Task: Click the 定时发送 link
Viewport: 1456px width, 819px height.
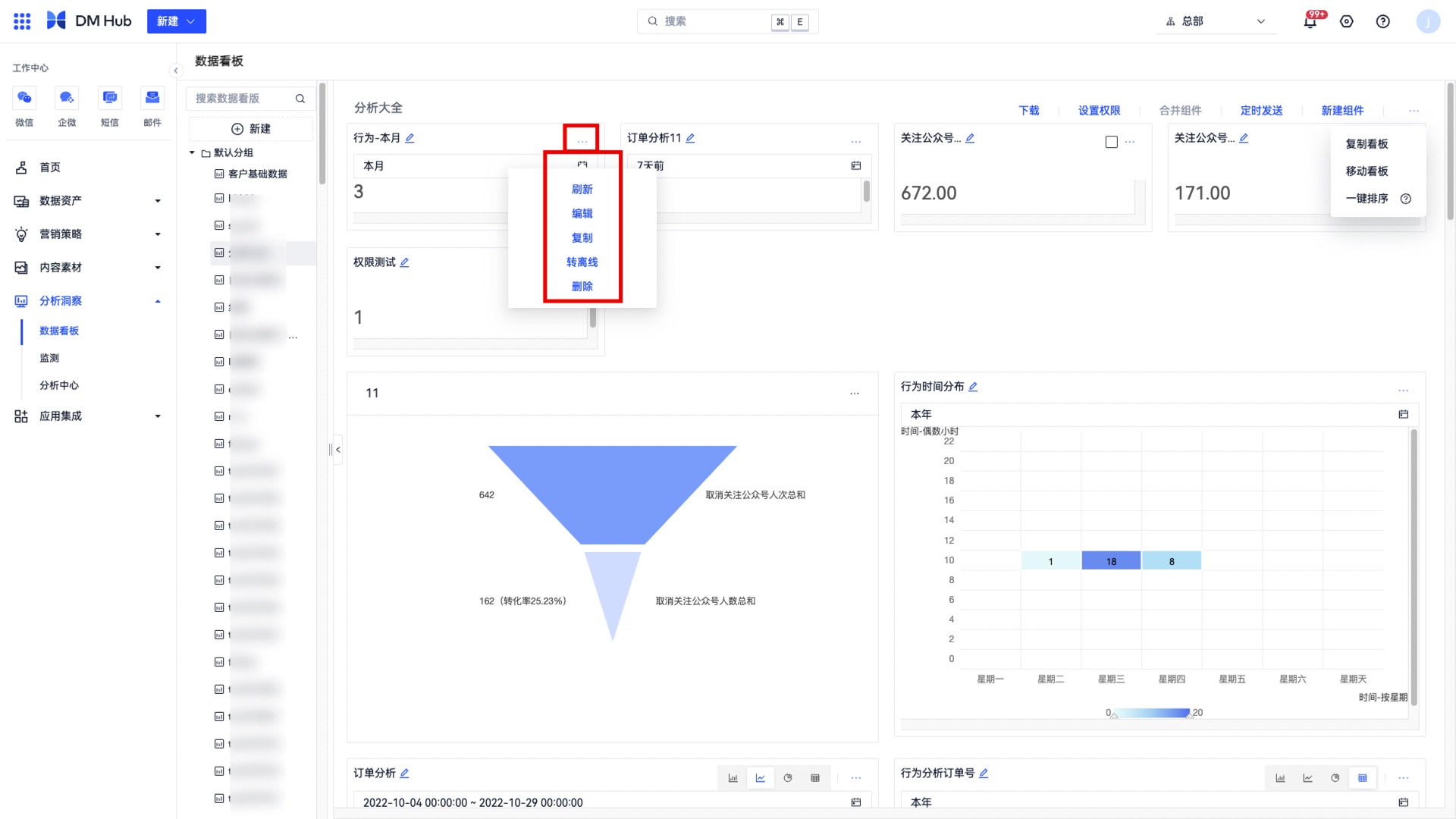Action: [x=1262, y=111]
